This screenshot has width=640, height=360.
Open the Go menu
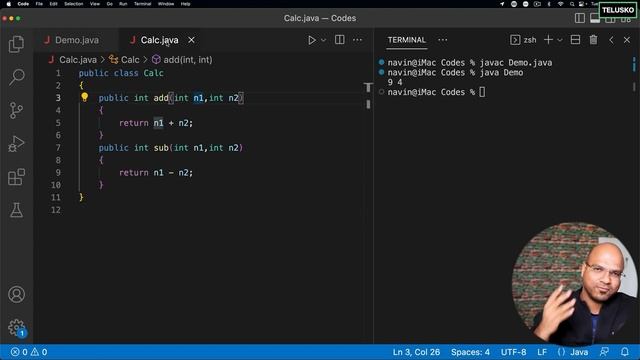(109, 4)
